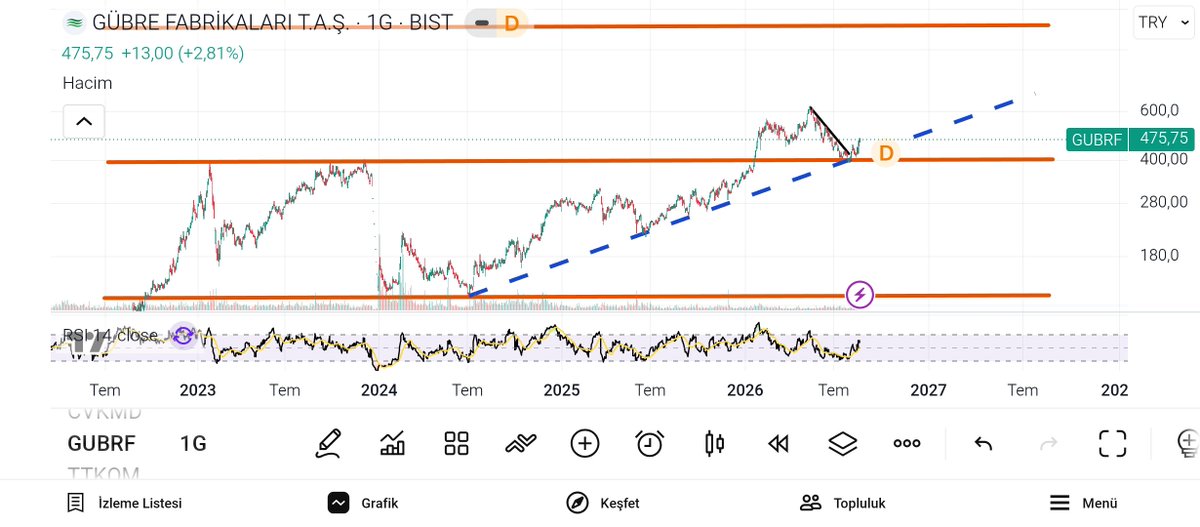Tap the lightbulb idea icon at toolbar edge
This screenshot has height=527, width=1200.
[1187, 443]
